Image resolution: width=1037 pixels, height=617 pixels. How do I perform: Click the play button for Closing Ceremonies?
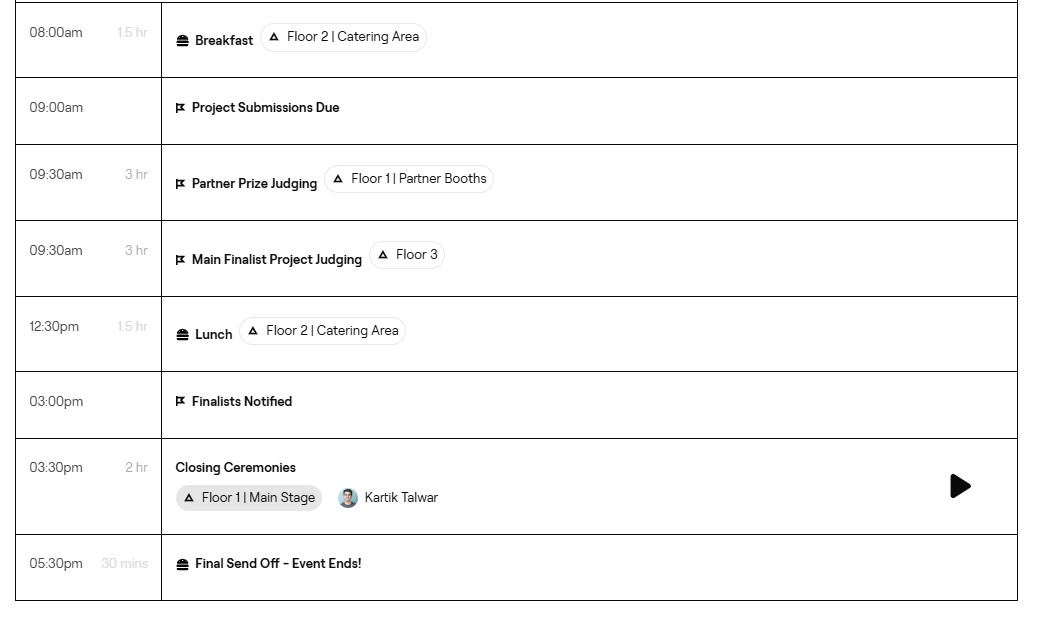tap(960, 486)
